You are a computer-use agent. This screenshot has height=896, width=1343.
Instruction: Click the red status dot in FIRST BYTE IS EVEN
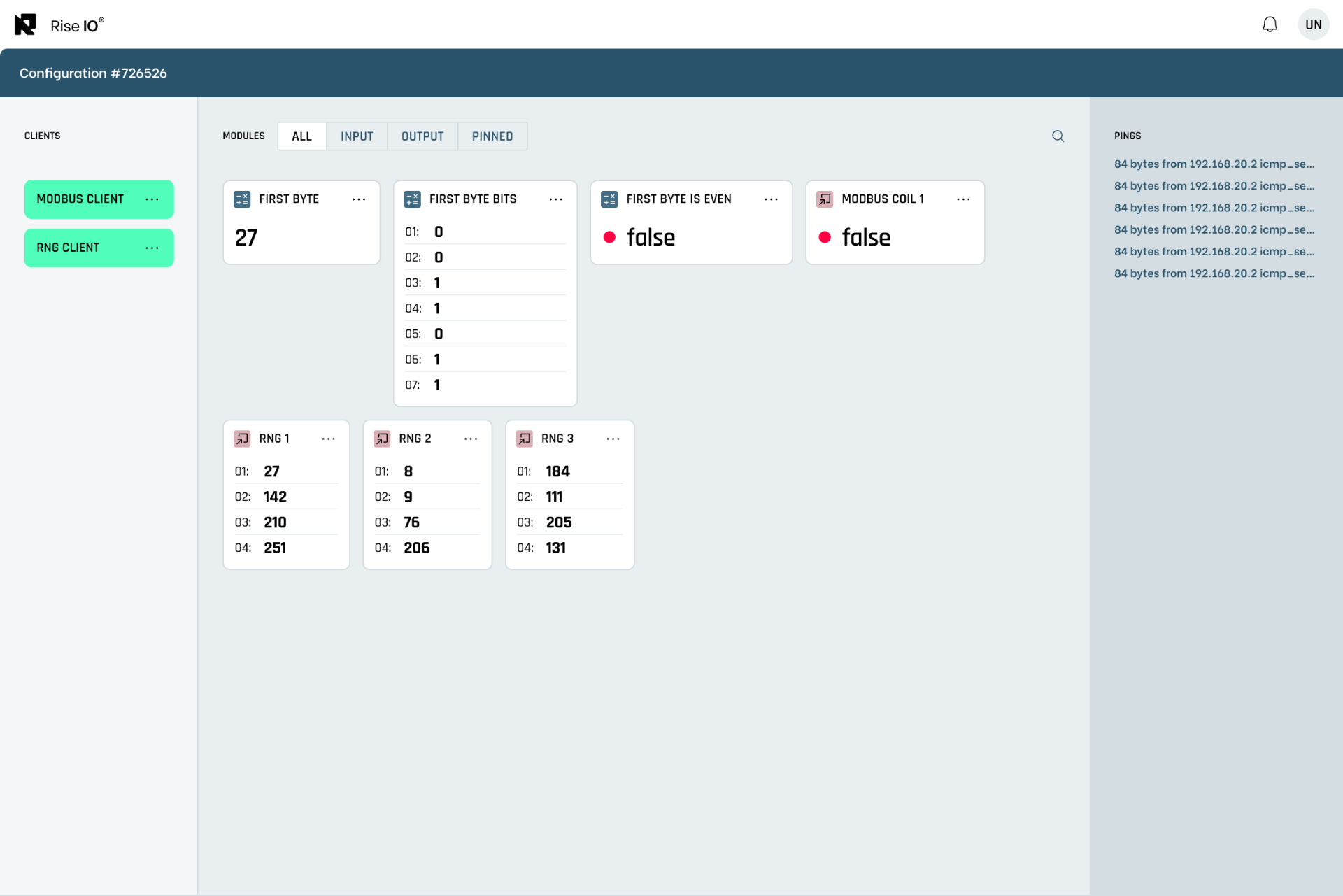[609, 238]
